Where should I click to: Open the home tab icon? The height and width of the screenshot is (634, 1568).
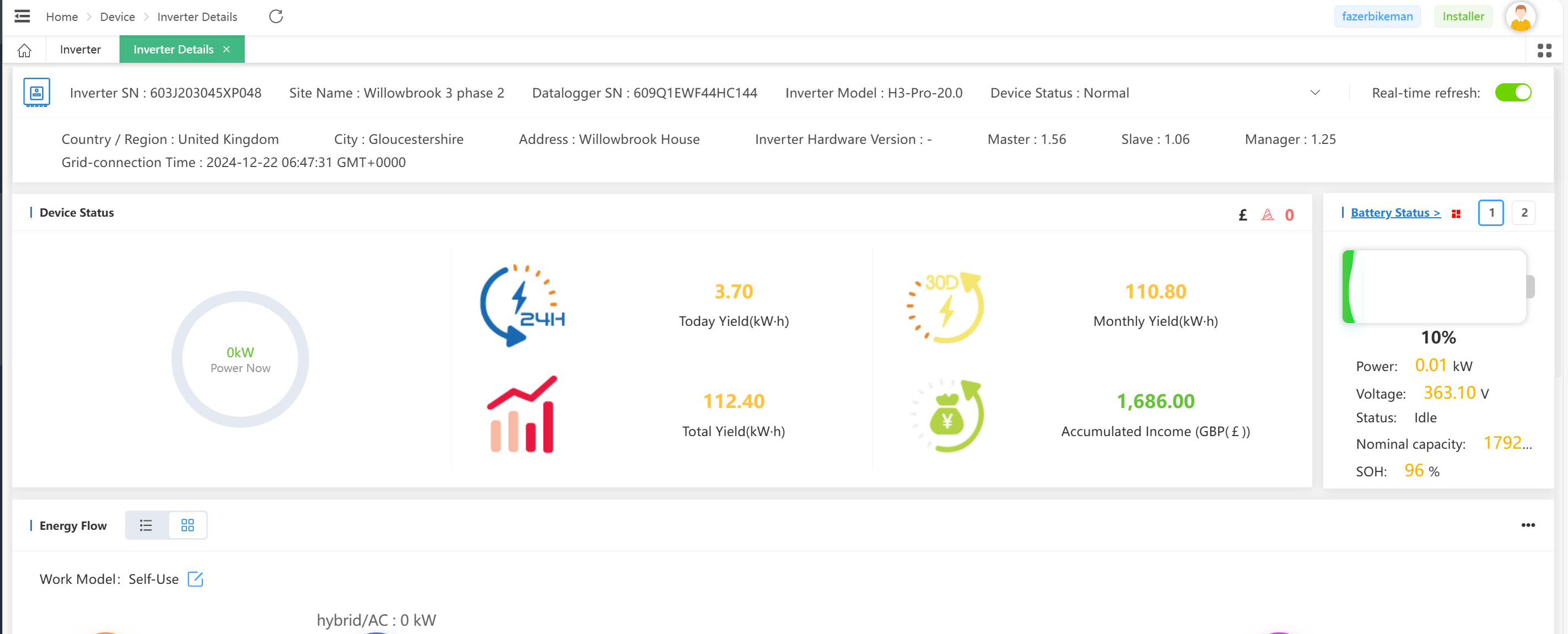pos(24,50)
